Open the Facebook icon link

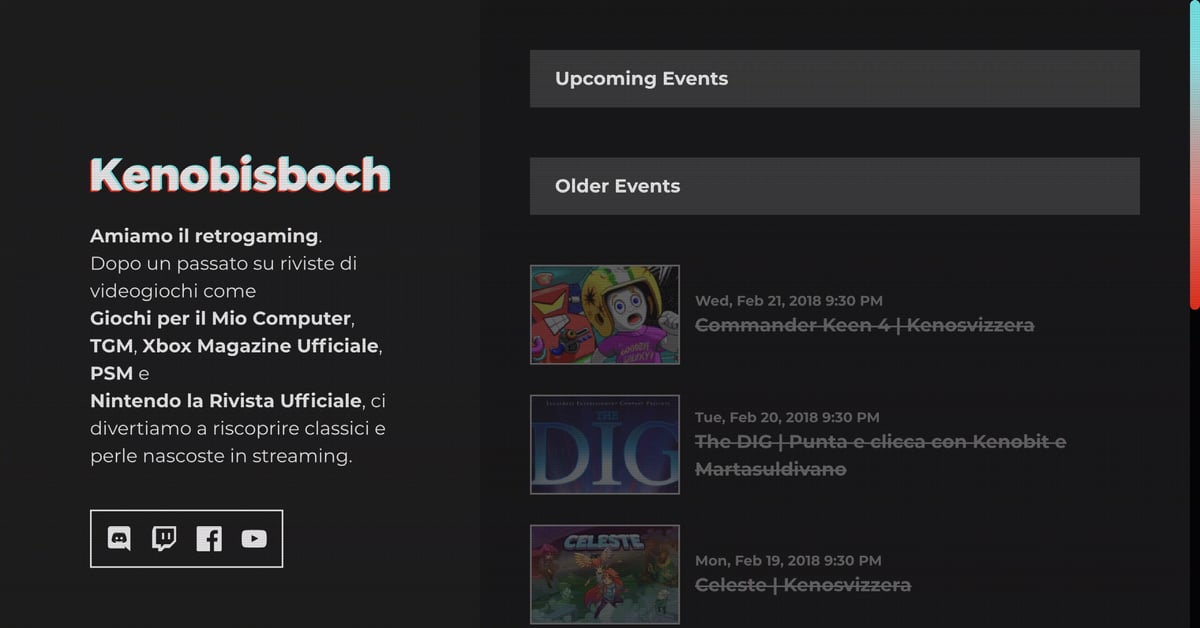(209, 539)
